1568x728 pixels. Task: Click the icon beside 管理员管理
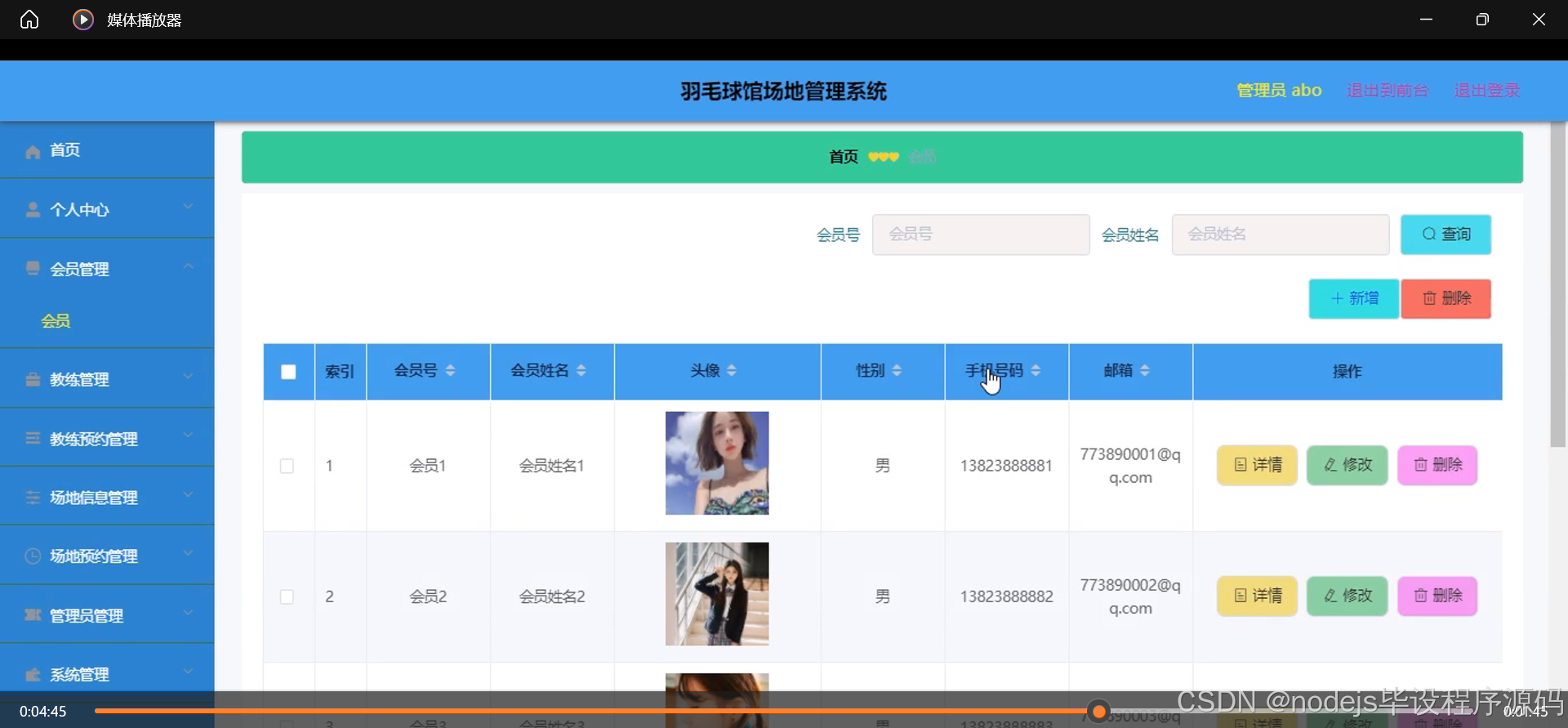pos(33,615)
